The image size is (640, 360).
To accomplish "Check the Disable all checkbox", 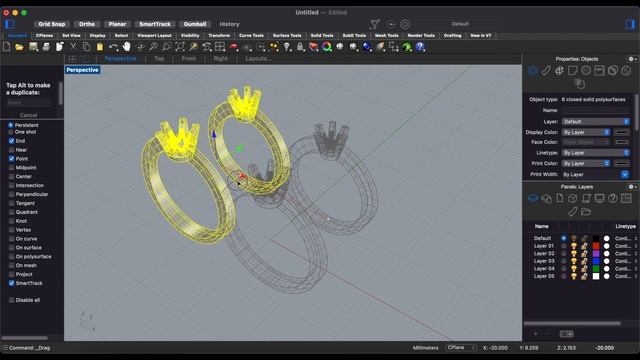I will click(x=11, y=300).
